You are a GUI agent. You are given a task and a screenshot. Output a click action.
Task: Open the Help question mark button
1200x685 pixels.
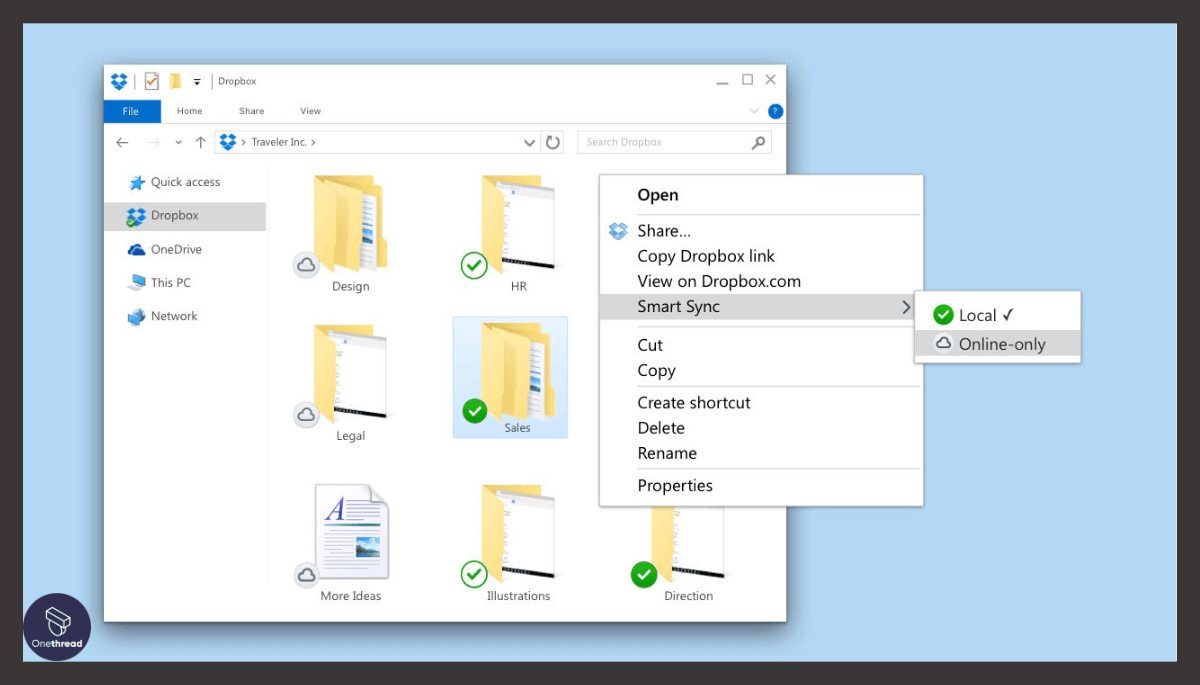coord(775,111)
